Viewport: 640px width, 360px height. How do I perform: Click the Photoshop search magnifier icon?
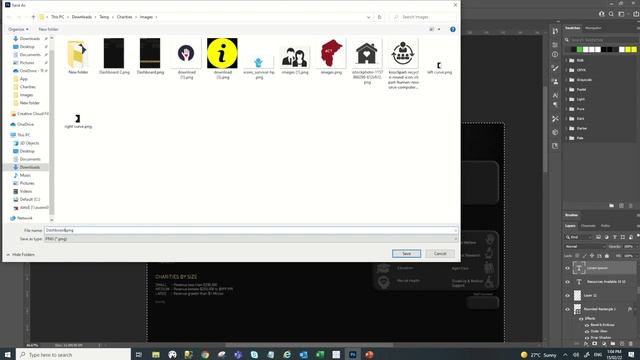click(x=611, y=14)
